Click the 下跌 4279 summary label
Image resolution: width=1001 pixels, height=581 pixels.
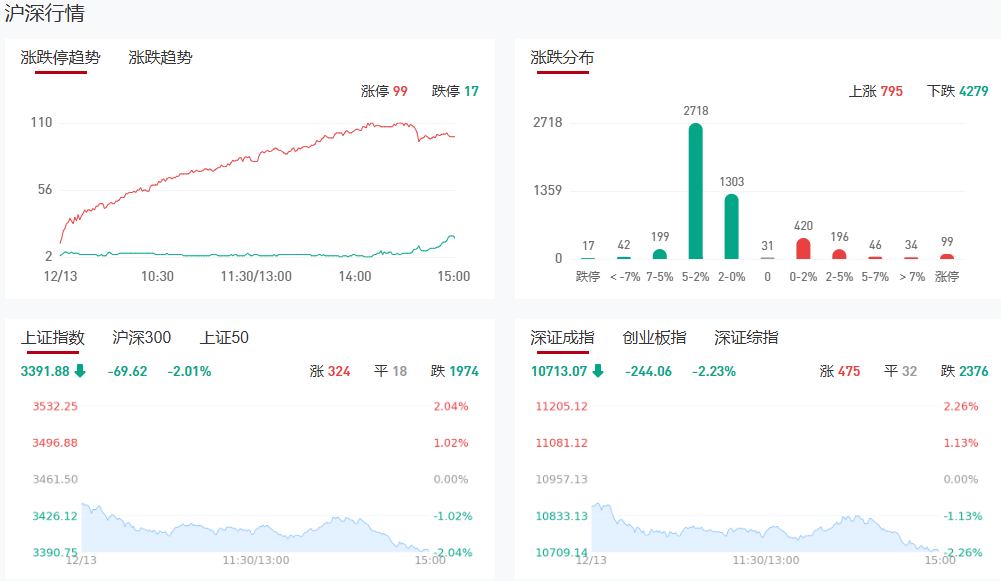click(957, 91)
